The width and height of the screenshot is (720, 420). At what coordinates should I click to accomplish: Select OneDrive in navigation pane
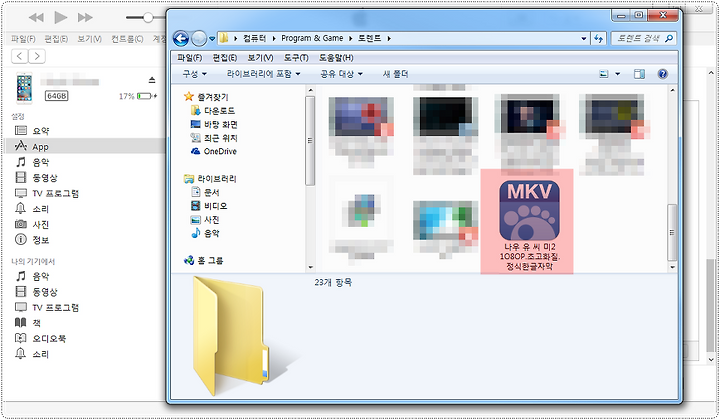[x=214, y=151]
